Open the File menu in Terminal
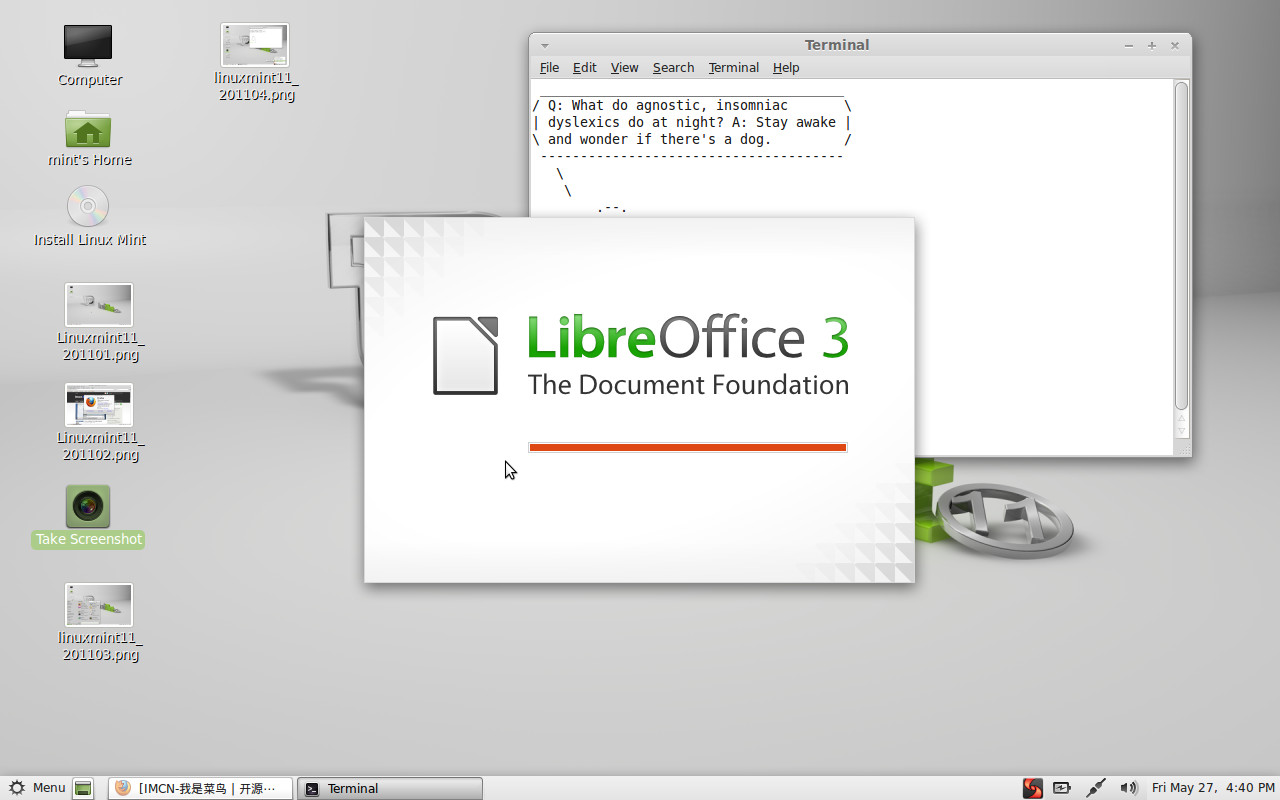The width and height of the screenshot is (1280, 800). (549, 67)
